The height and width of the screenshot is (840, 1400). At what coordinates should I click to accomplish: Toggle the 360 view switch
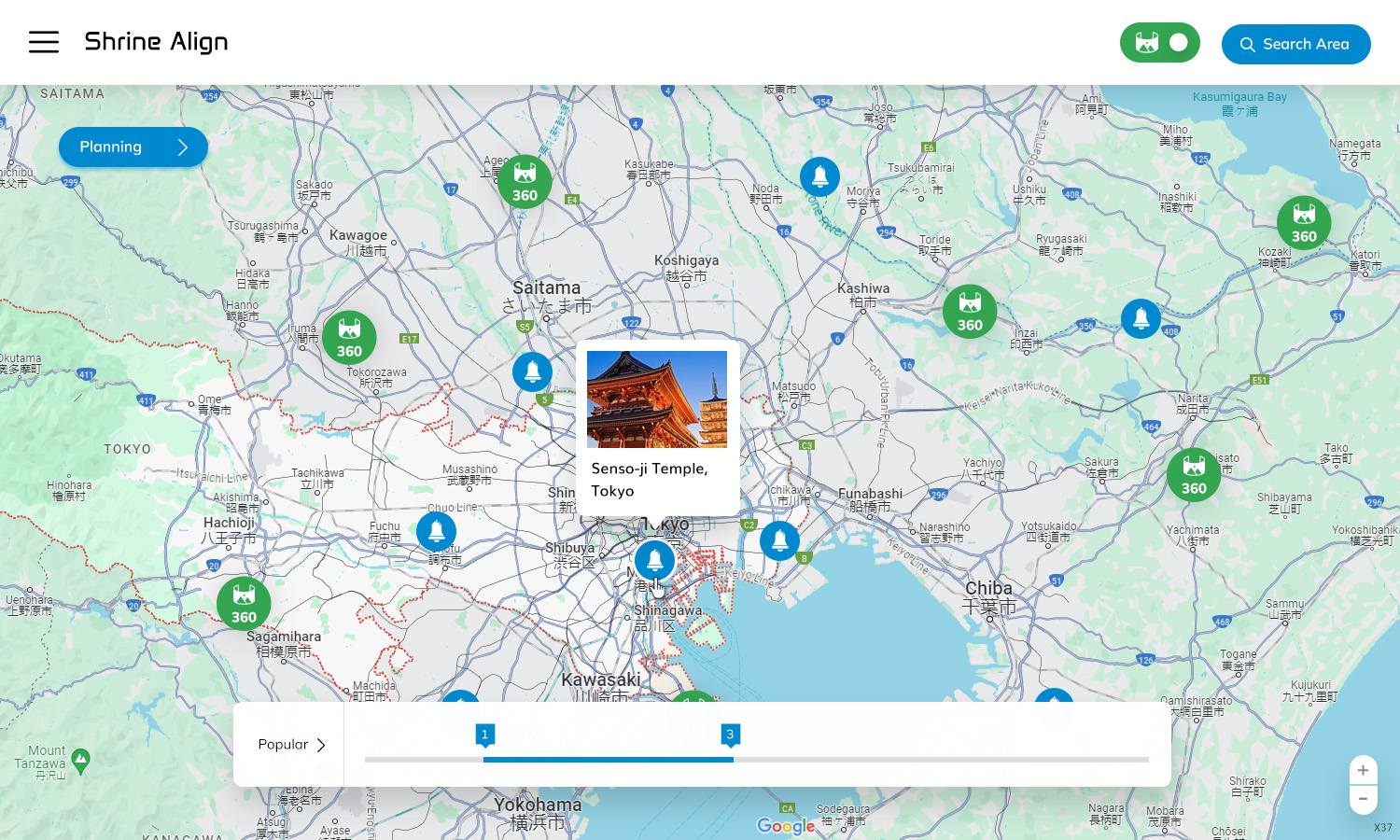pos(1159,43)
